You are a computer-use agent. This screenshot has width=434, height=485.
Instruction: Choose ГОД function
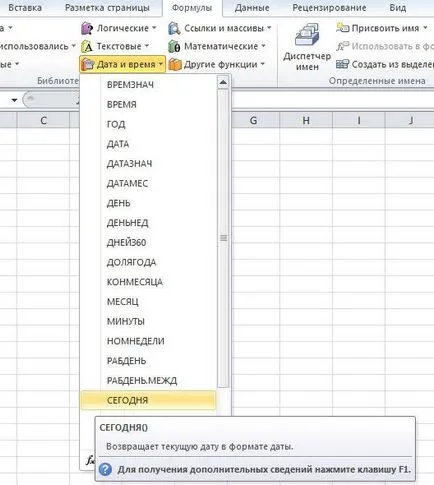point(149,124)
